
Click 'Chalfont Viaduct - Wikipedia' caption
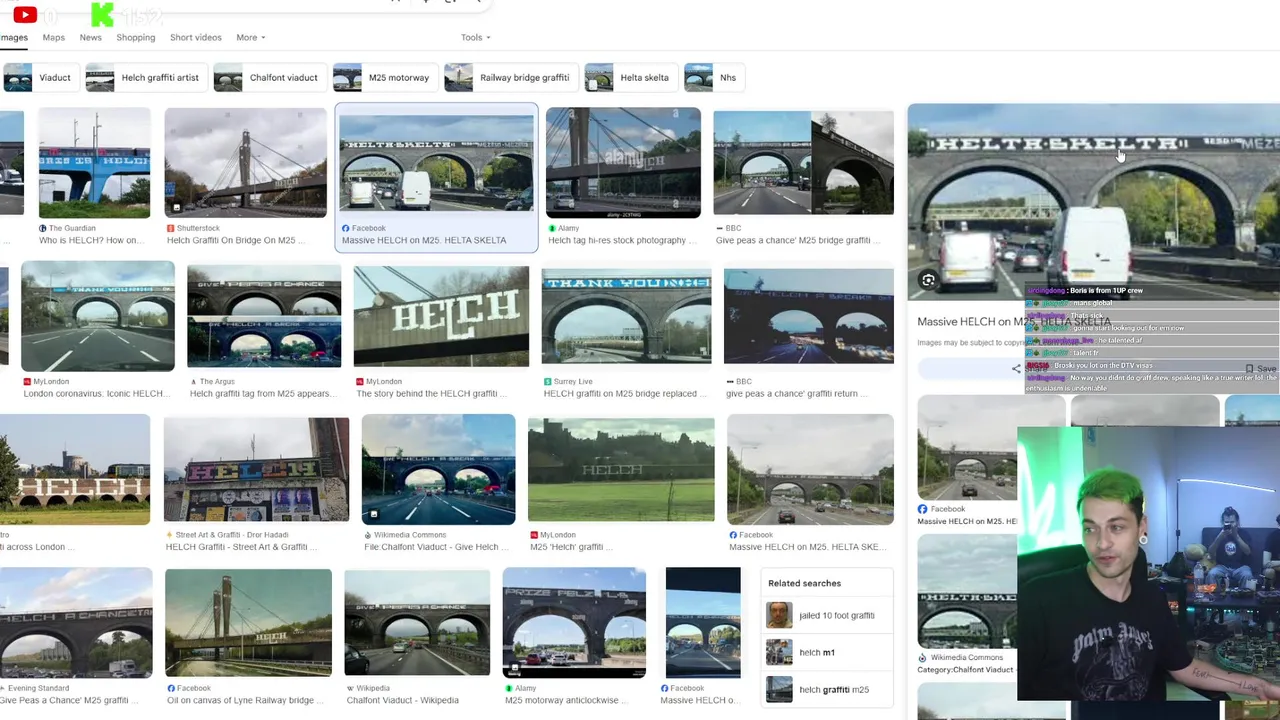coord(402,700)
